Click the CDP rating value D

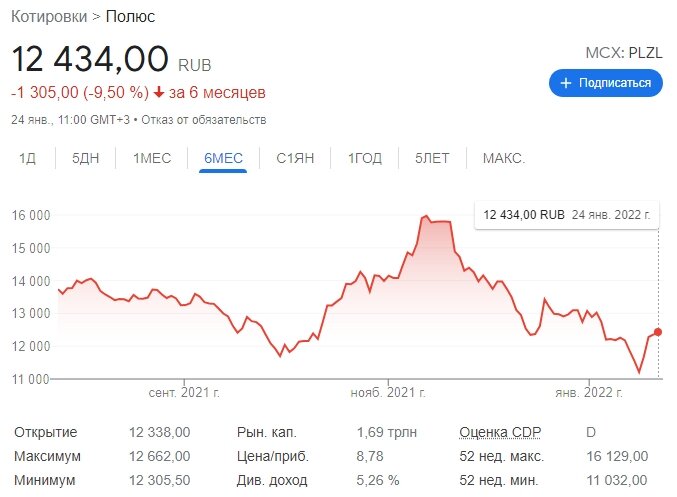pos(591,432)
